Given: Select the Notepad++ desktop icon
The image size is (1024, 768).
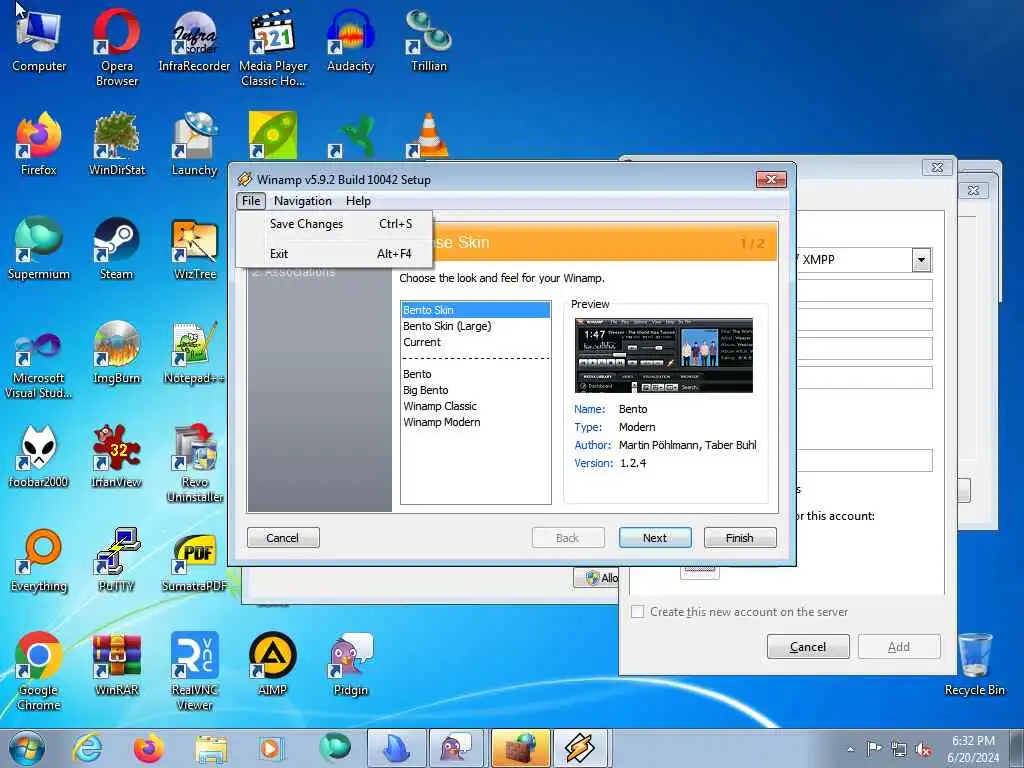Looking at the screenshot, I should click(x=195, y=353).
